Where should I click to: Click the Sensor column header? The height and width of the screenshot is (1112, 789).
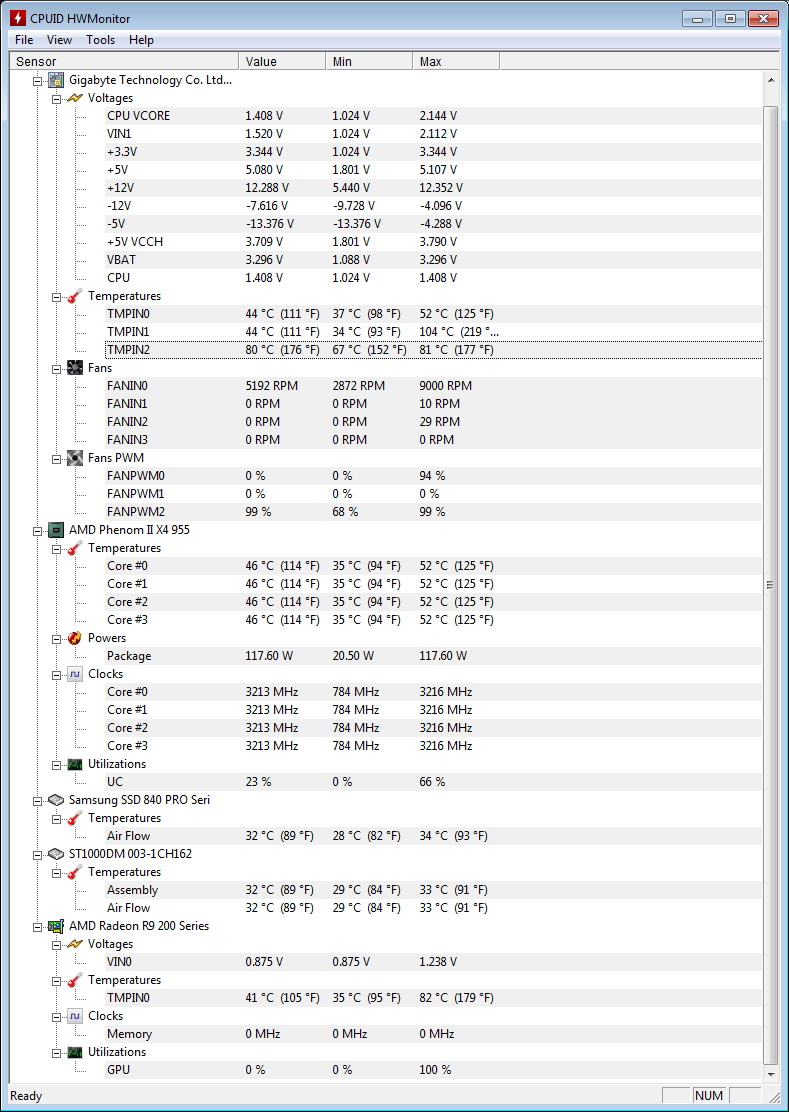(123, 62)
